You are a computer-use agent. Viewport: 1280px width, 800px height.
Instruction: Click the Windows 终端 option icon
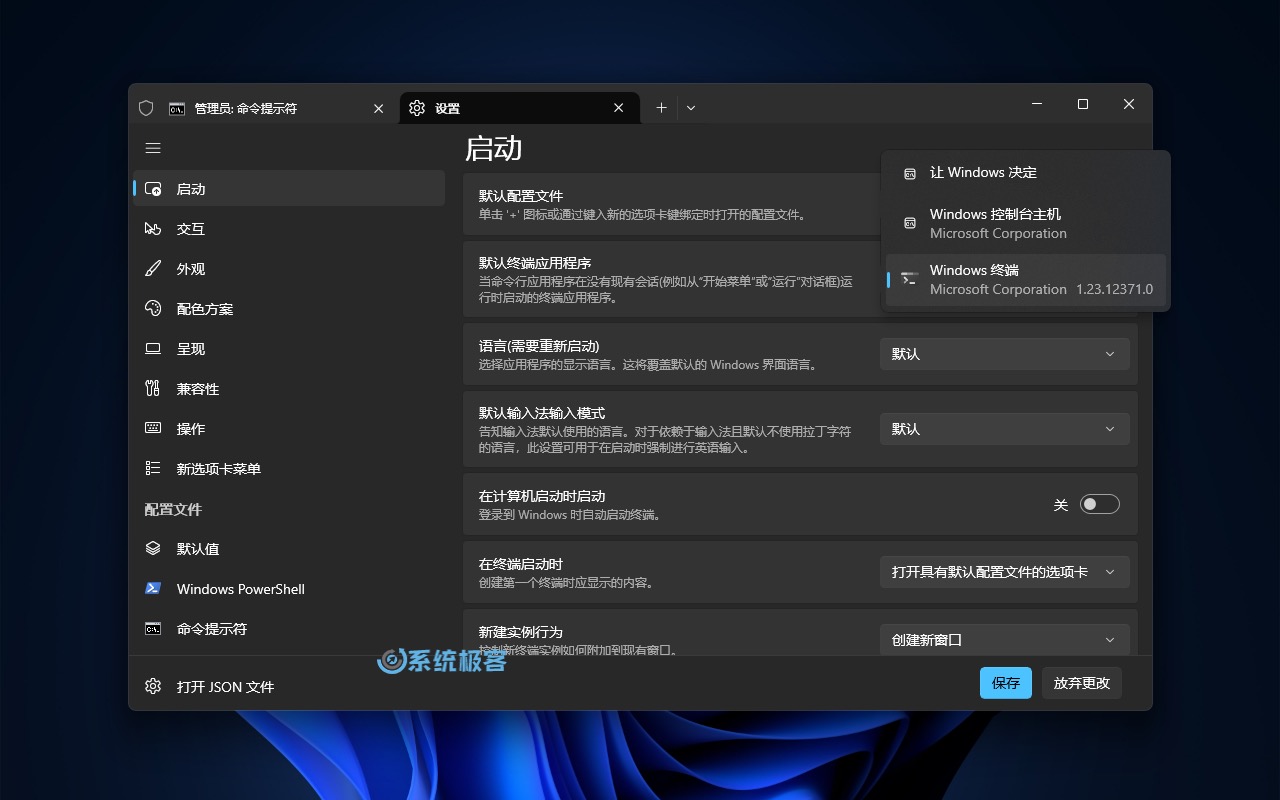[x=910, y=279]
